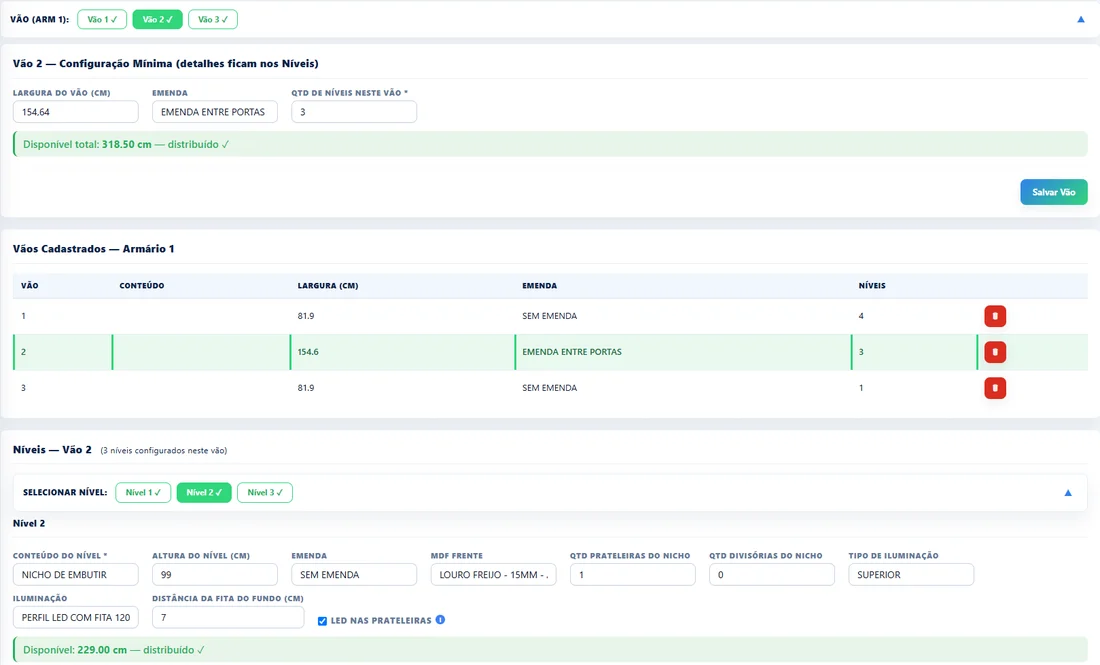Click SEM EMENDA in the vão 3 row
The width and height of the screenshot is (1100, 665).
549,388
